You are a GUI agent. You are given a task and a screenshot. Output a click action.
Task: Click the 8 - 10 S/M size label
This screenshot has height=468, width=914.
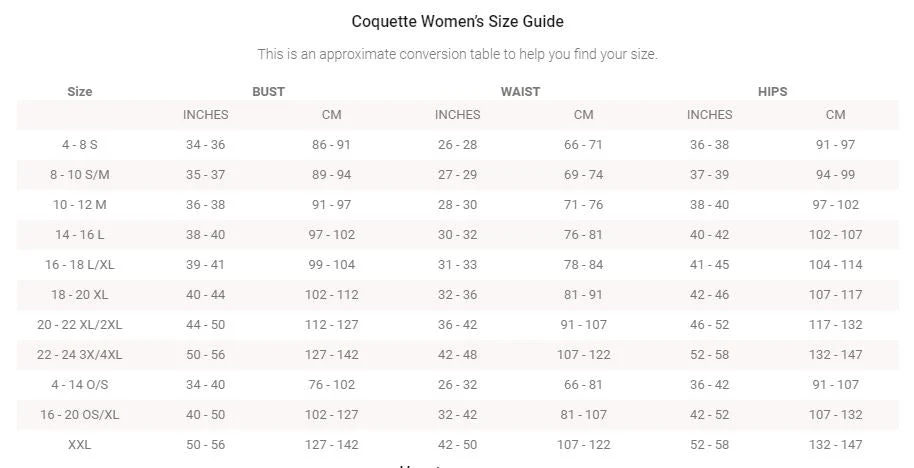click(79, 174)
